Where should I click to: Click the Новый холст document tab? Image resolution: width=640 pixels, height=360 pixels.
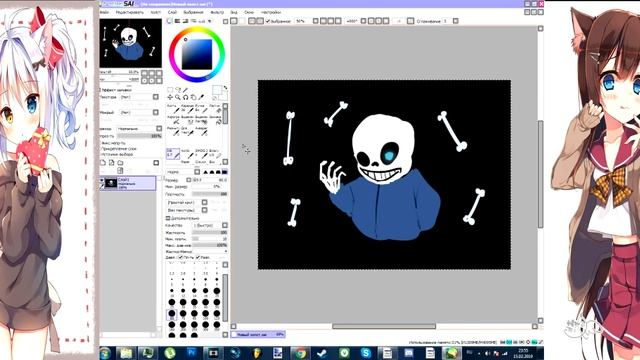pyautogui.click(x=258, y=335)
